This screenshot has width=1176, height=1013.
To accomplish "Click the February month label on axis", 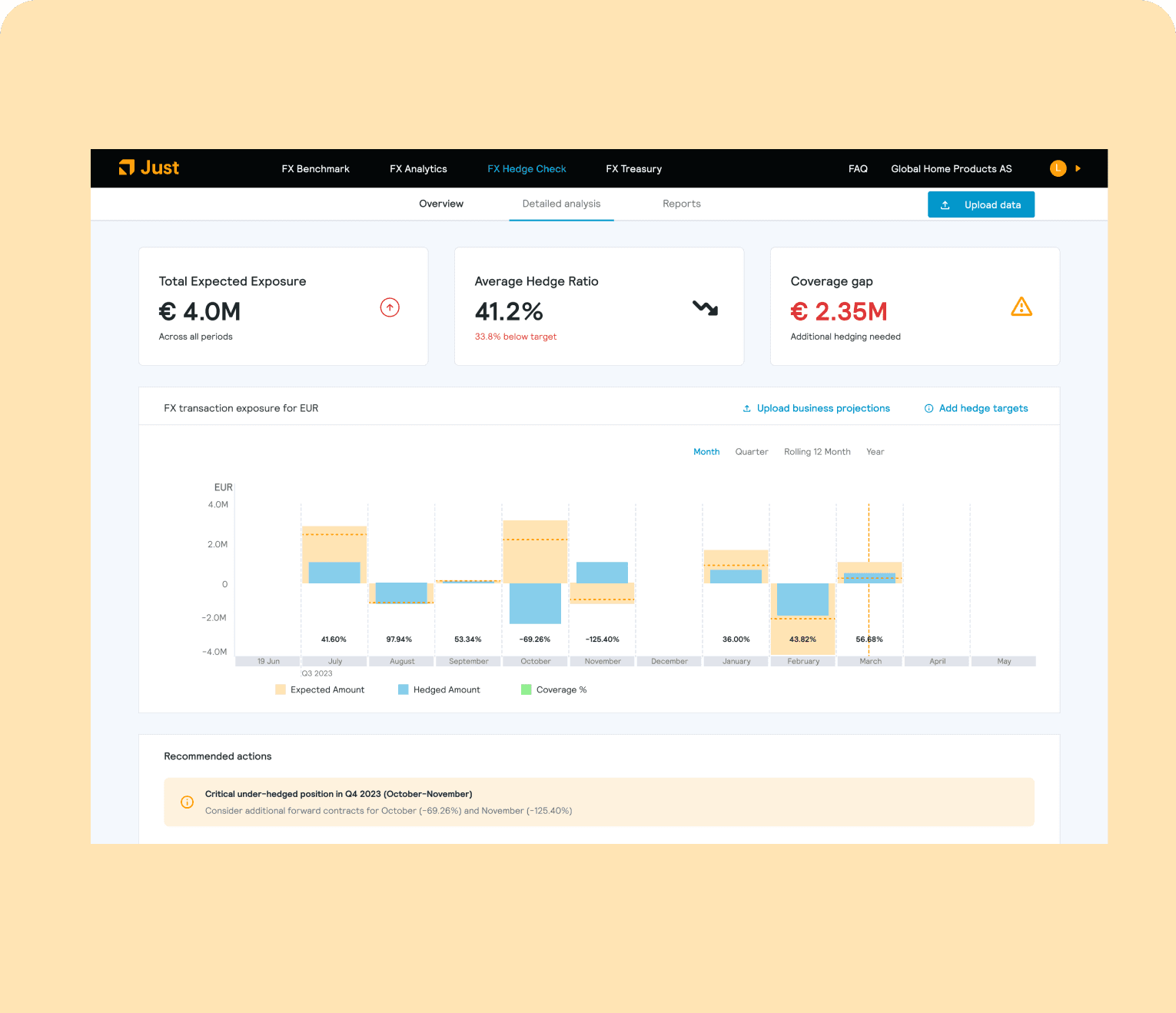I will pos(803,661).
